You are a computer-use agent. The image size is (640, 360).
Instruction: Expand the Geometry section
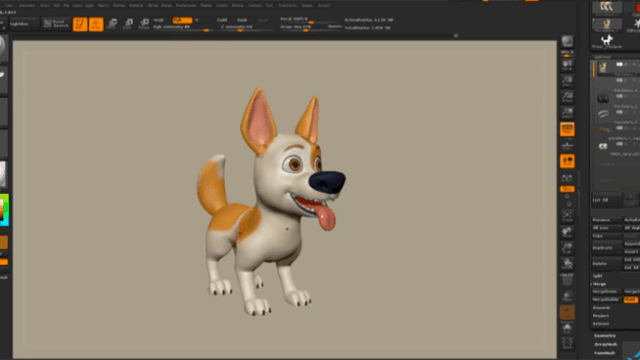point(605,336)
